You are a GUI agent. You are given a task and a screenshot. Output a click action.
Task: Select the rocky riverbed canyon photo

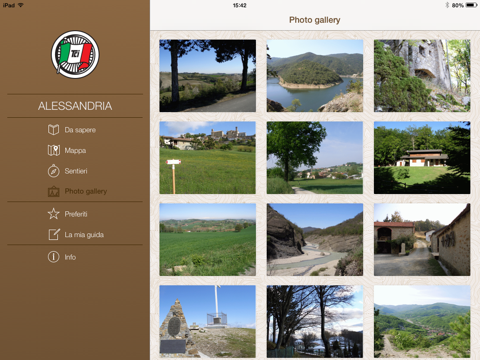pyautogui.click(x=315, y=239)
